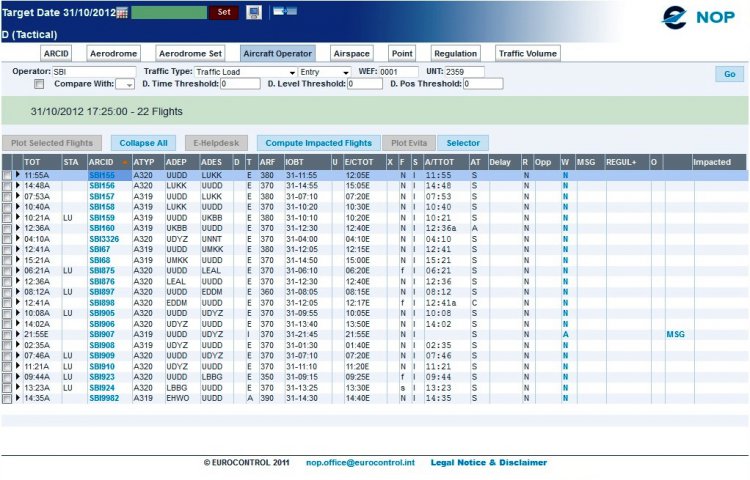The width and height of the screenshot is (750, 480).
Task: Click the D. Time Threshold field
Action: [x=240, y=84]
